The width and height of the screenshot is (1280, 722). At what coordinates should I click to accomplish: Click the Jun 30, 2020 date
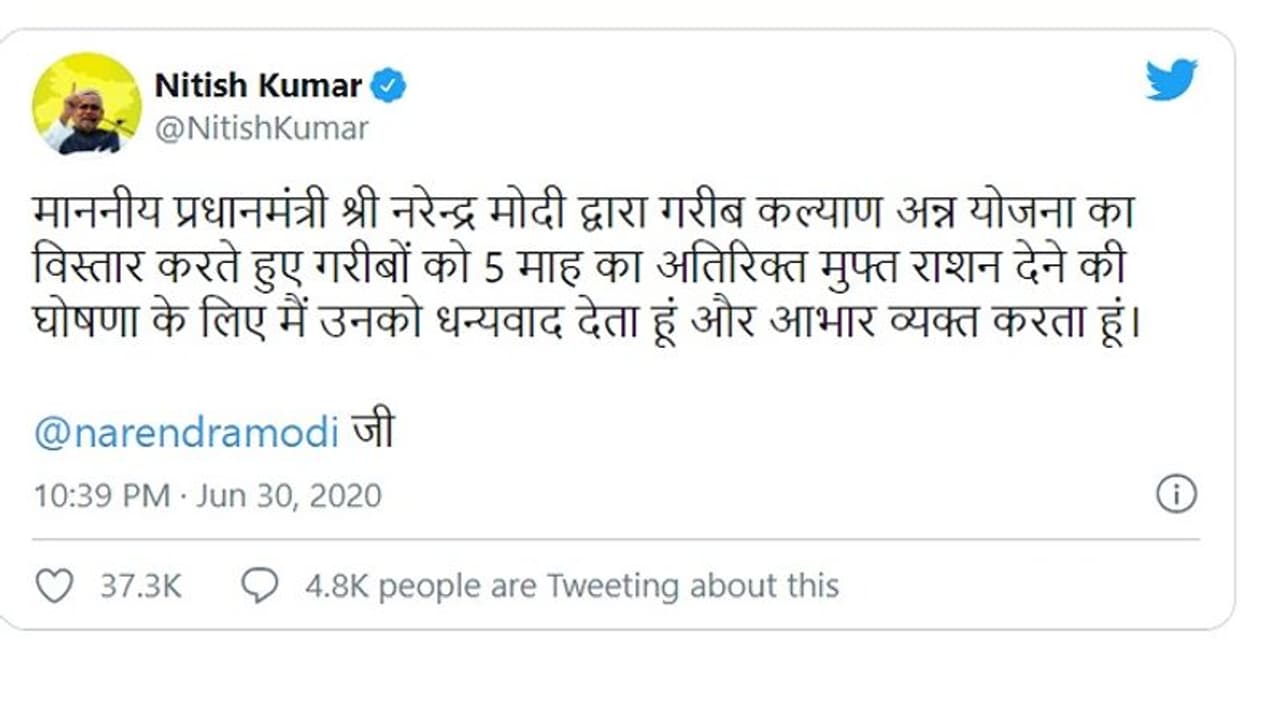click(289, 496)
